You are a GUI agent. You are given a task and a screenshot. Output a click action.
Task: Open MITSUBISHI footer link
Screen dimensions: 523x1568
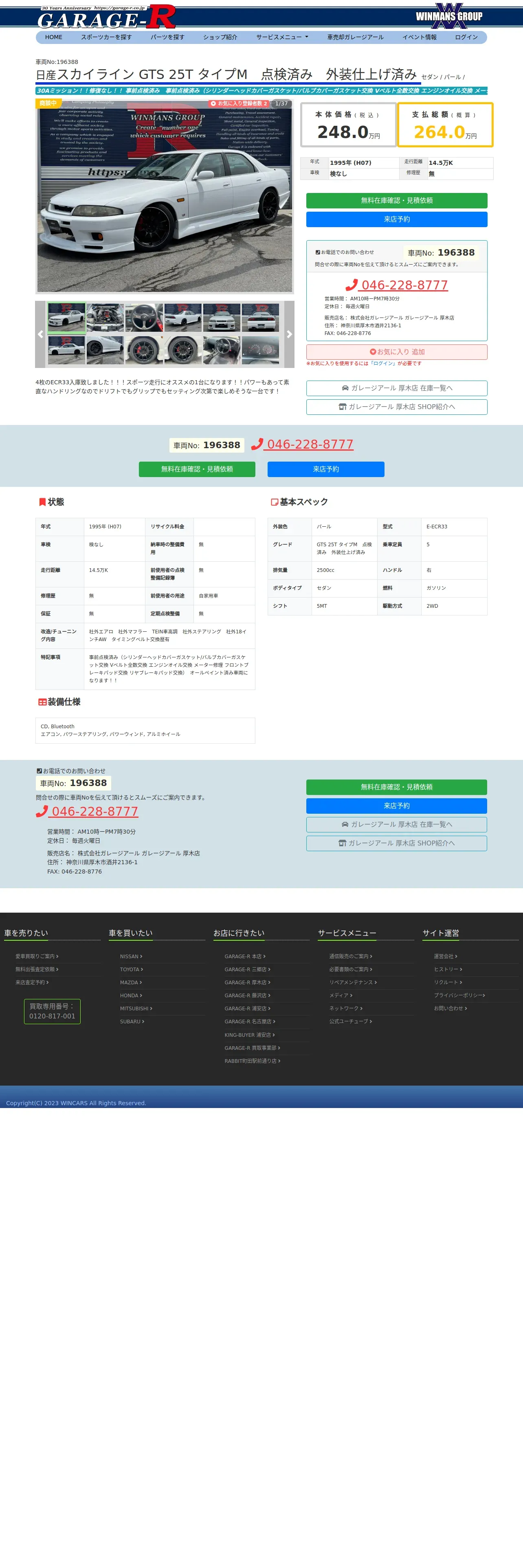(x=136, y=1009)
